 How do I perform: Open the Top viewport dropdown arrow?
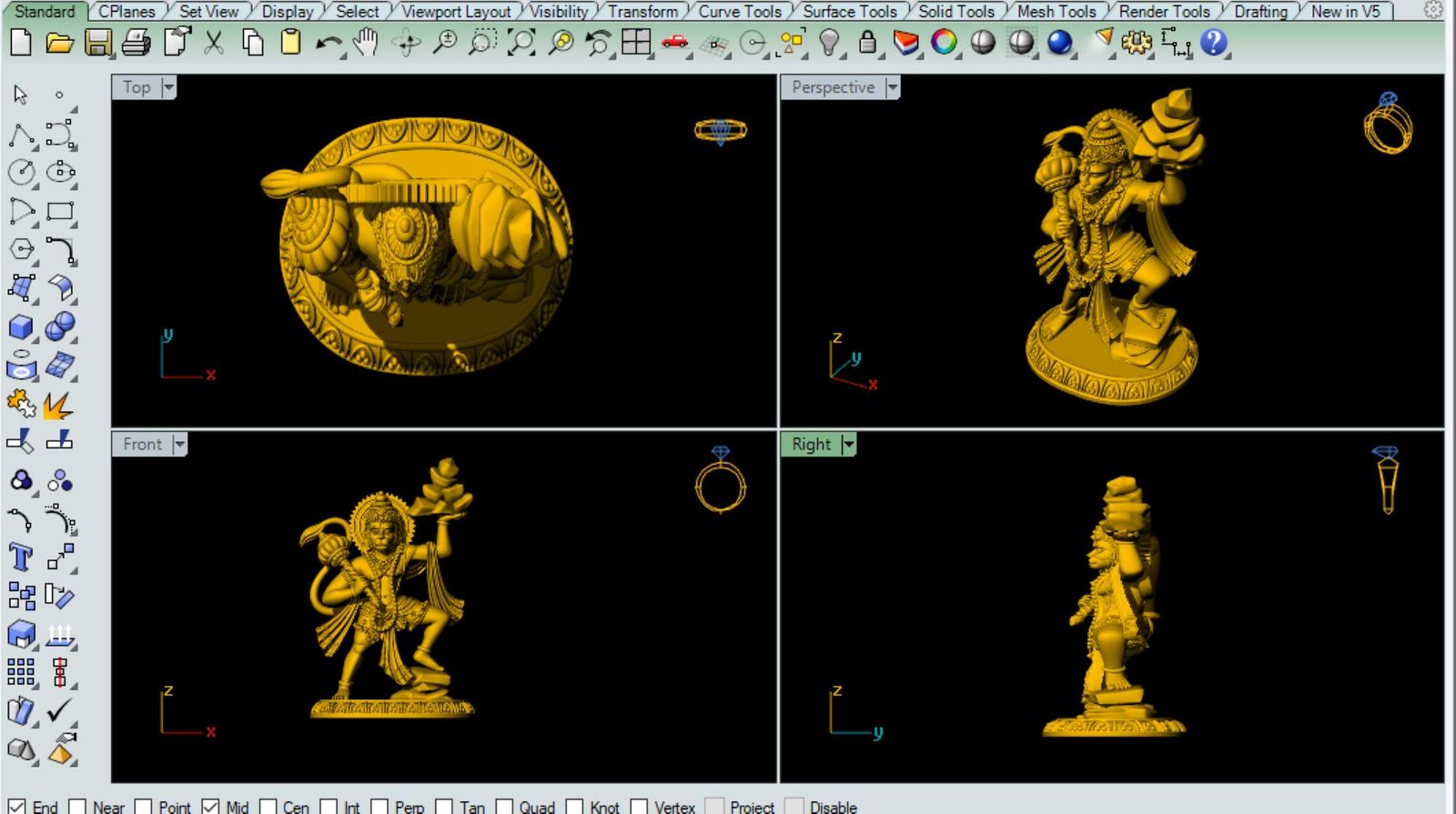(168, 87)
